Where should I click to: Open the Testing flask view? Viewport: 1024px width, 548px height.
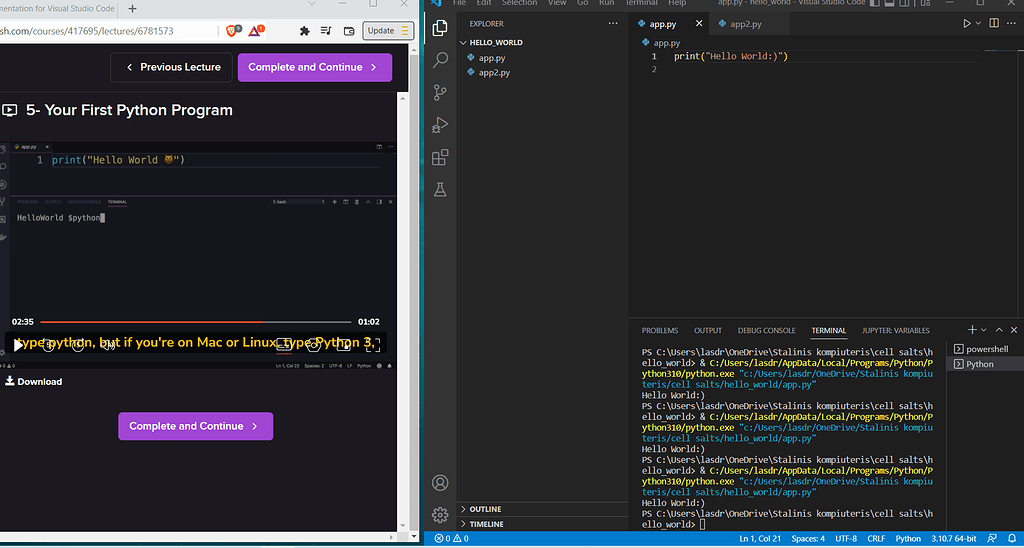[440, 189]
